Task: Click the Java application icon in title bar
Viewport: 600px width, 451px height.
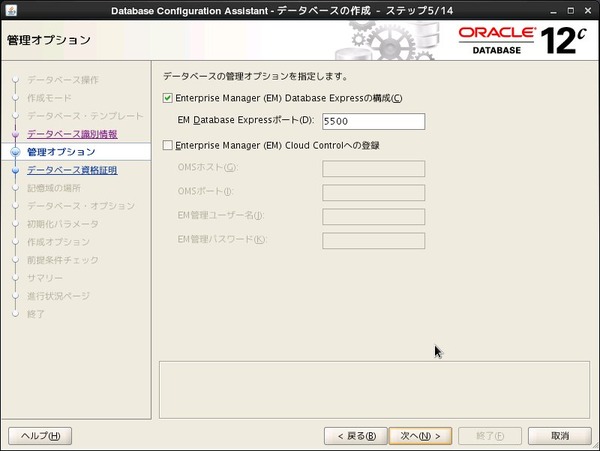Action: (x=11, y=10)
